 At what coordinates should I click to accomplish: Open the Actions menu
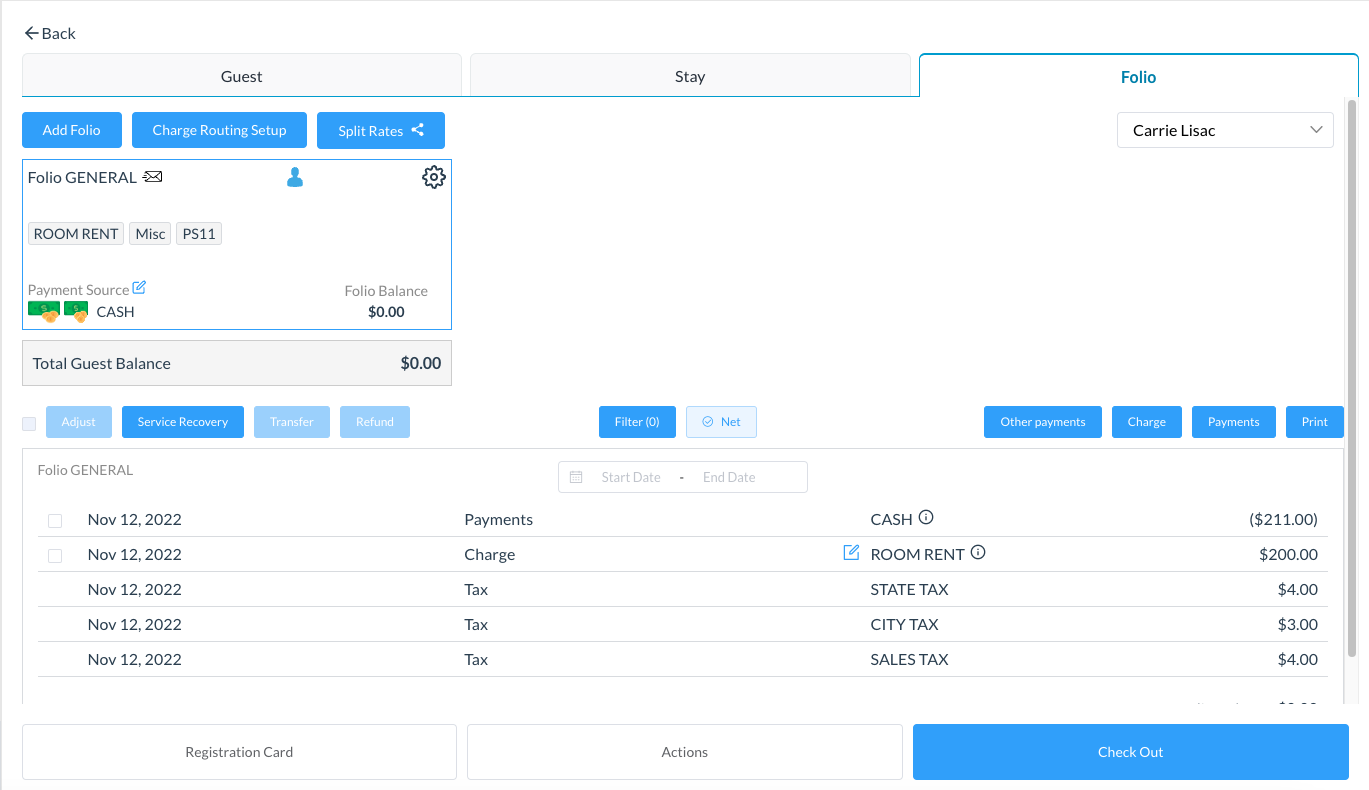684,752
